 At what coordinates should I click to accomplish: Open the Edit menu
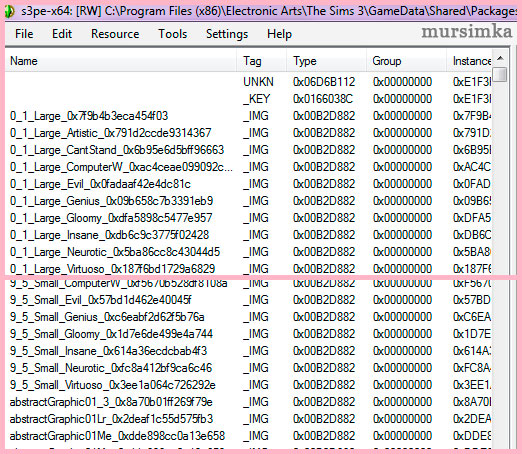(62, 34)
